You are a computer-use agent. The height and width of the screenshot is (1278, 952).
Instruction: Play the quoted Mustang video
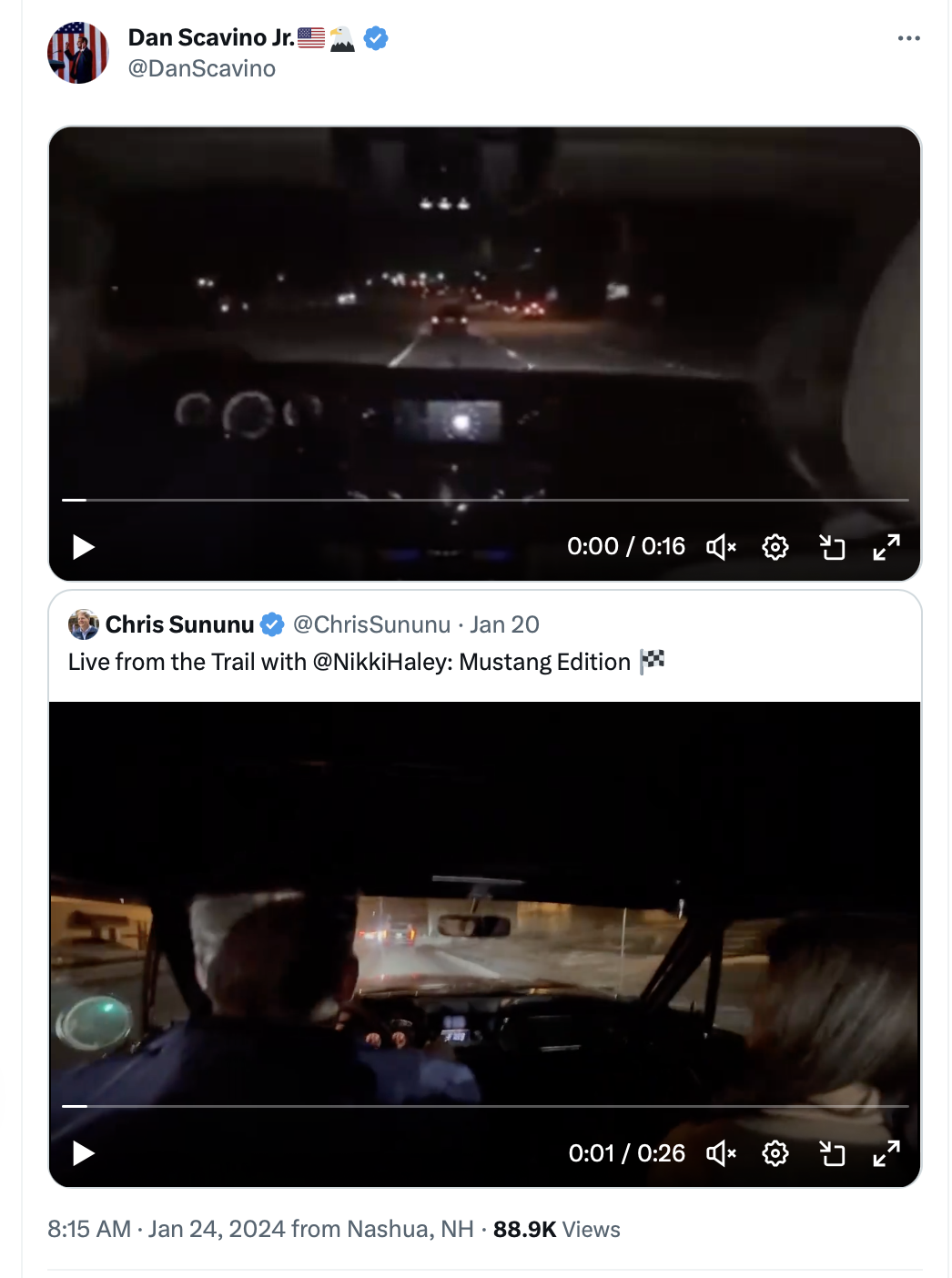coord(84,1153)
